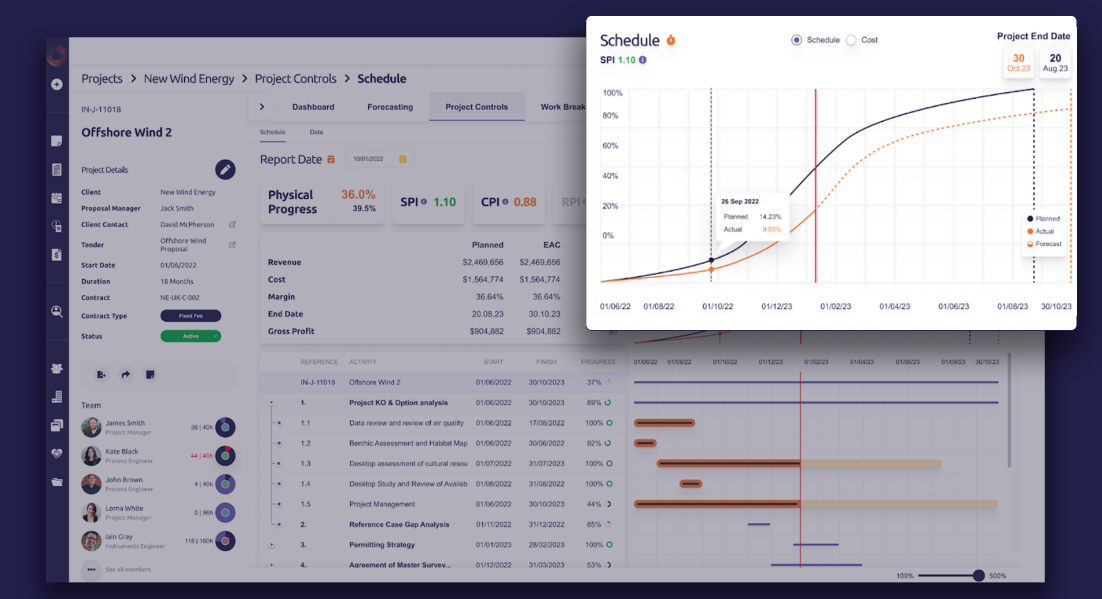Open the dollar invoice icon in sidebar
Viewport: 1102px width, 599px height.
(x=57, y=255)
